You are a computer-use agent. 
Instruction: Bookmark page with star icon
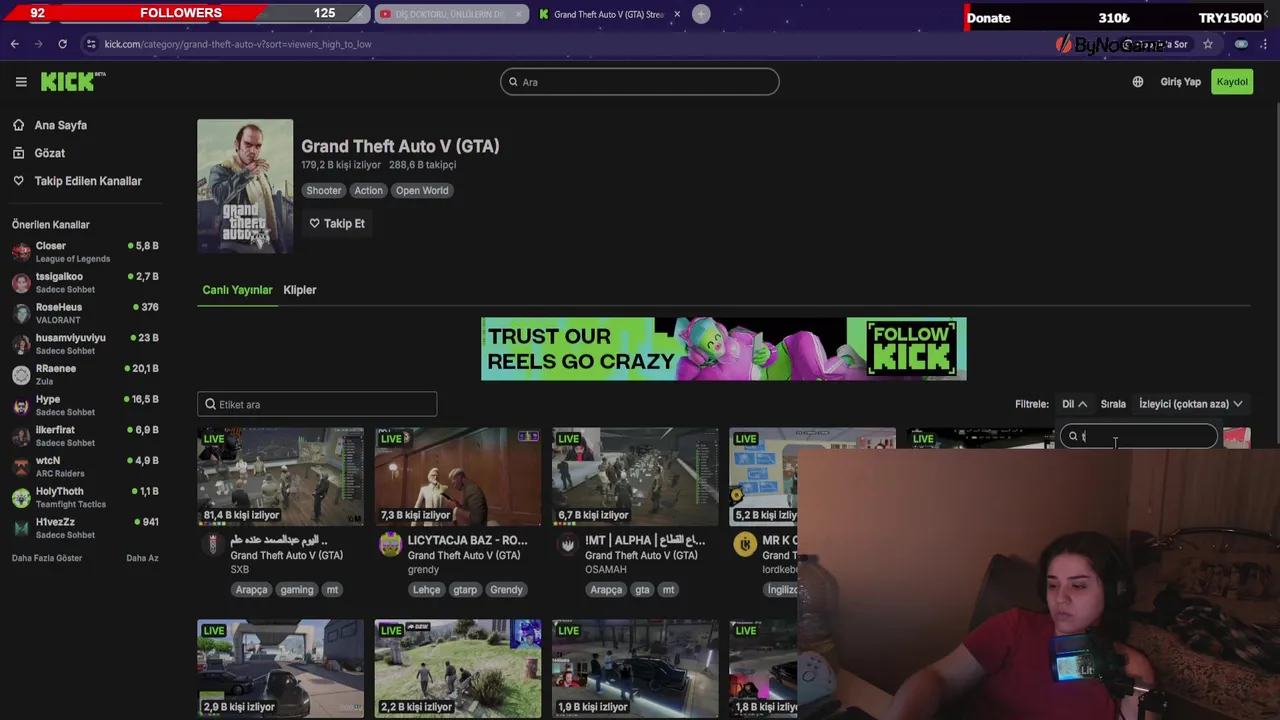[x=1208, y=44]
